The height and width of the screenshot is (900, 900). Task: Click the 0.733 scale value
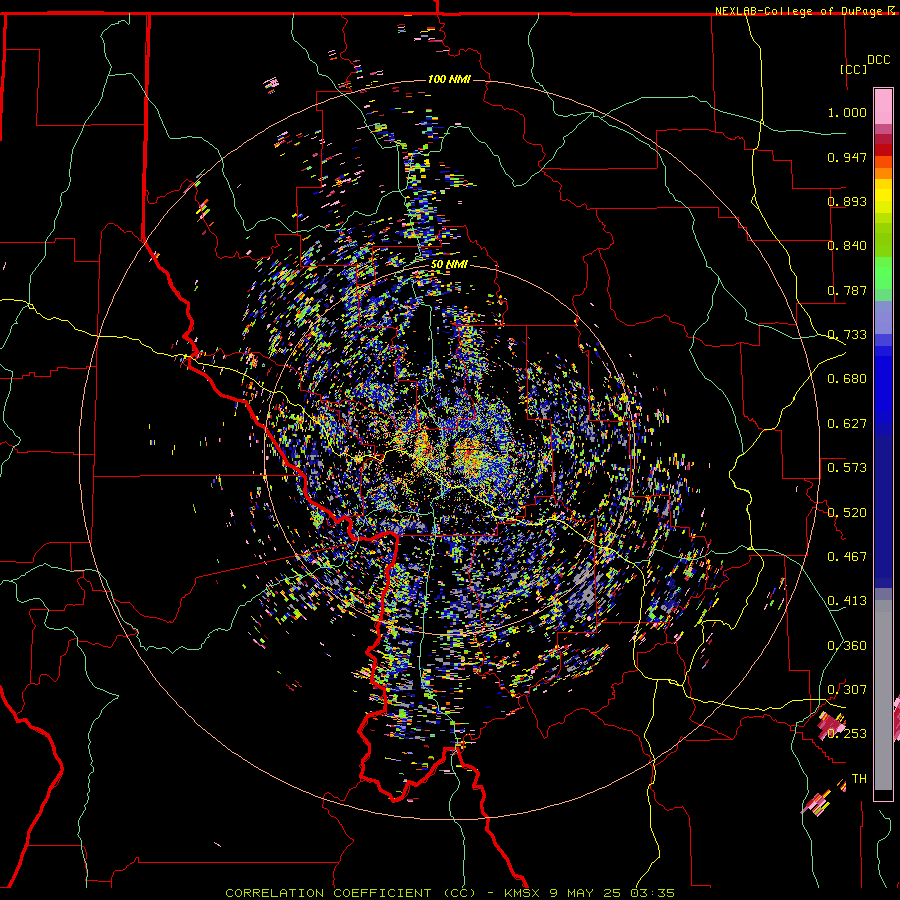pos(847,335)
